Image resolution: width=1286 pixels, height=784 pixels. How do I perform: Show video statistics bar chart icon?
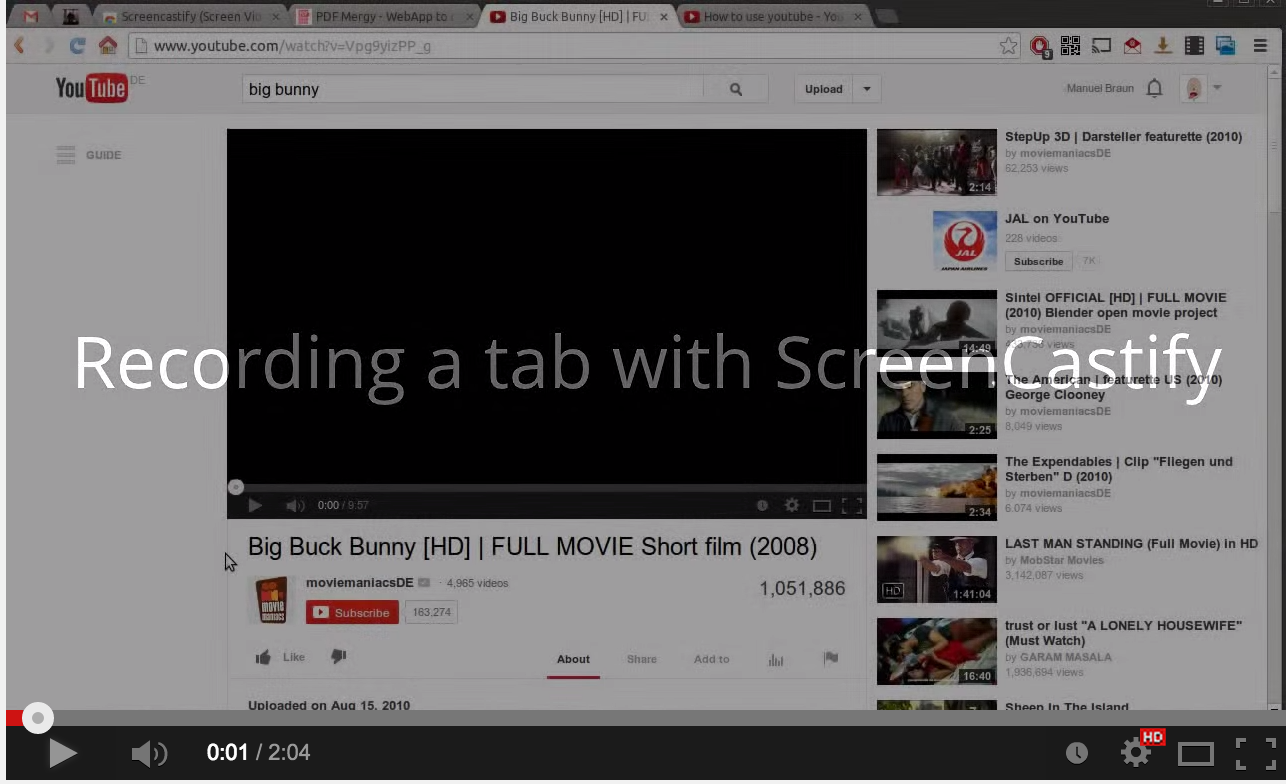(x=775, y=660)
